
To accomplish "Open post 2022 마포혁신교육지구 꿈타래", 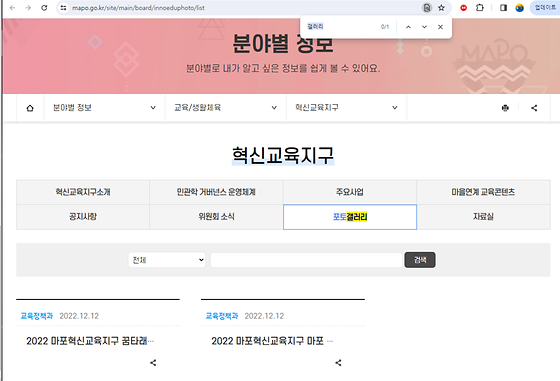I will coord(90,341).
